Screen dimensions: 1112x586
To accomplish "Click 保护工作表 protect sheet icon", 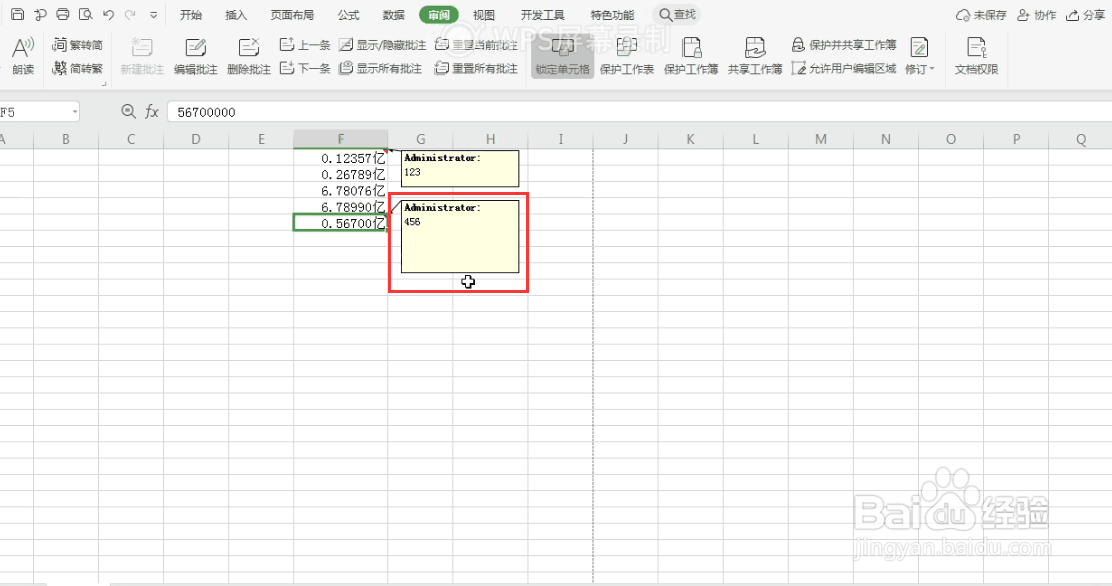I will [x=627, y=56].
